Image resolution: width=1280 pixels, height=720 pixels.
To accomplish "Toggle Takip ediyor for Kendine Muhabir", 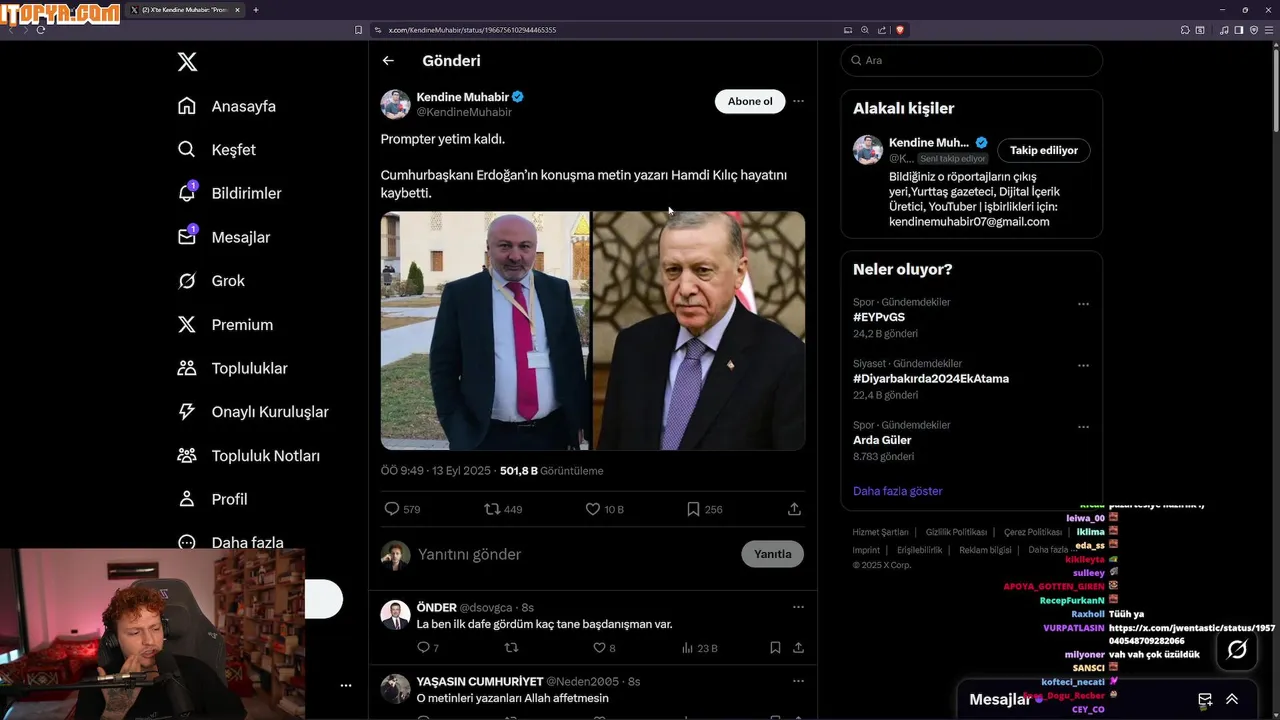I will coord(1044,150).
